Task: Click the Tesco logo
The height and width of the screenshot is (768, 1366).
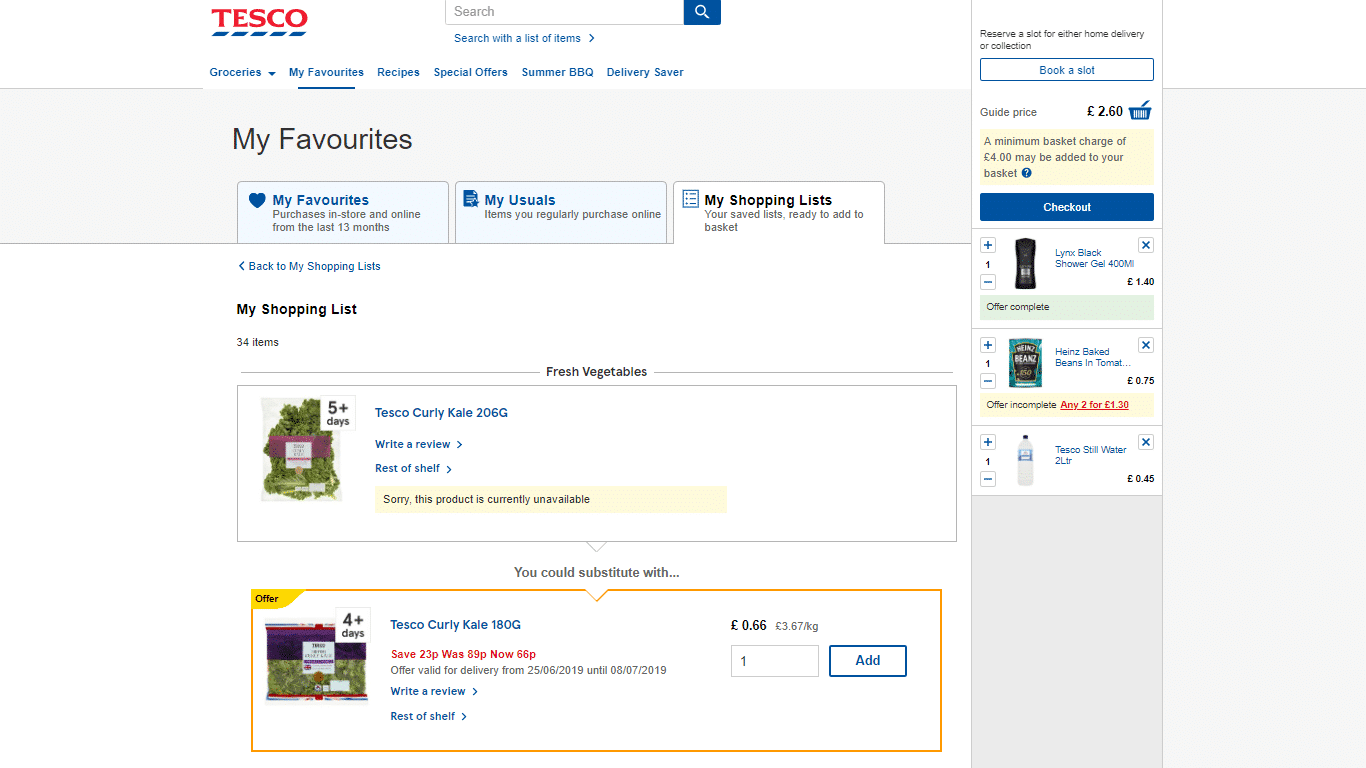Action: (259, 22)
